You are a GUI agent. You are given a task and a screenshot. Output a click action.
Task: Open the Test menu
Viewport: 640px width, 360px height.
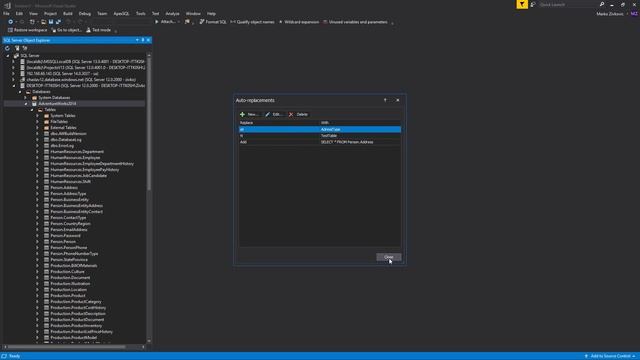(156, 13)
